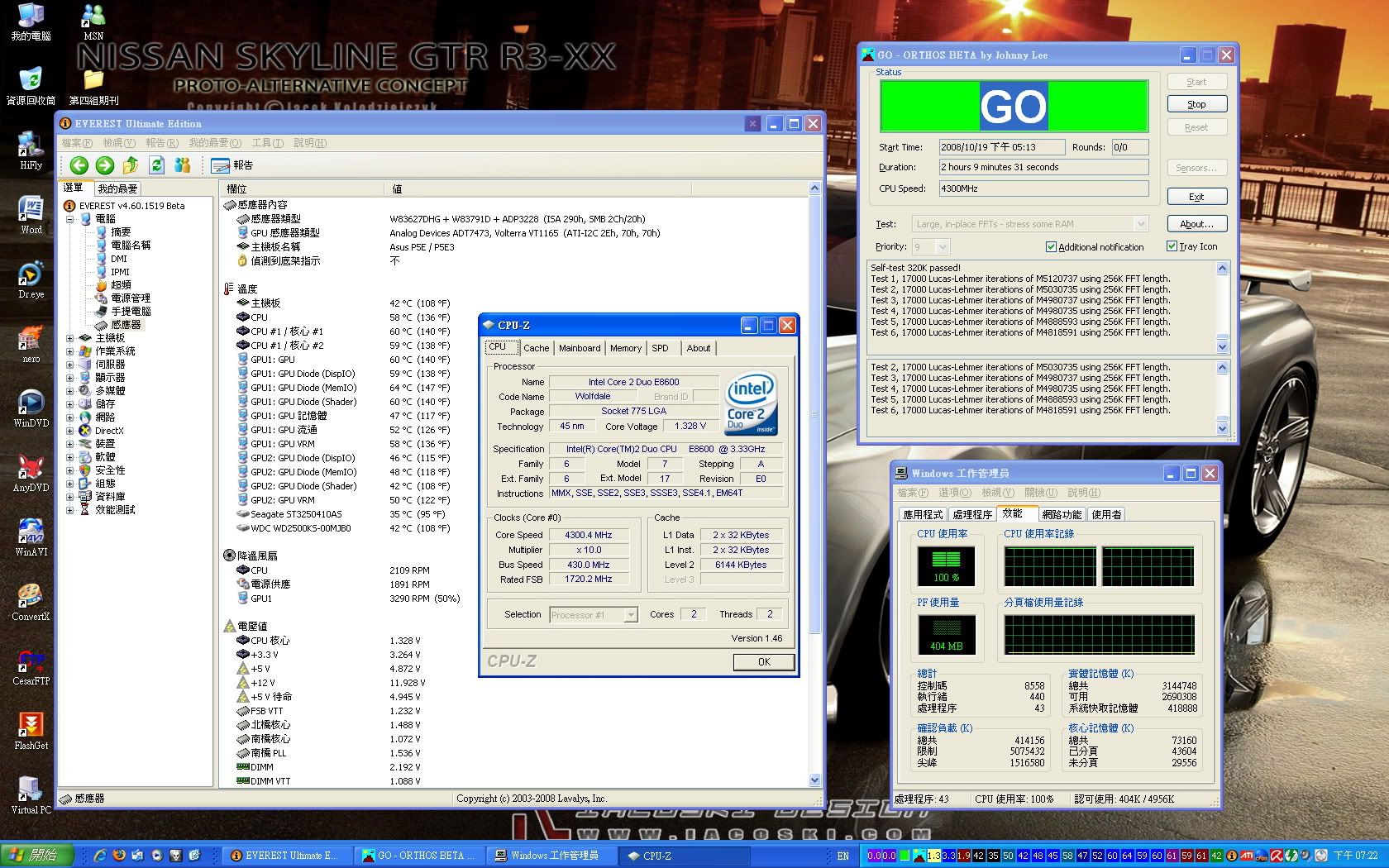Click the Duration field in ORTHOS

(1043, 167)
